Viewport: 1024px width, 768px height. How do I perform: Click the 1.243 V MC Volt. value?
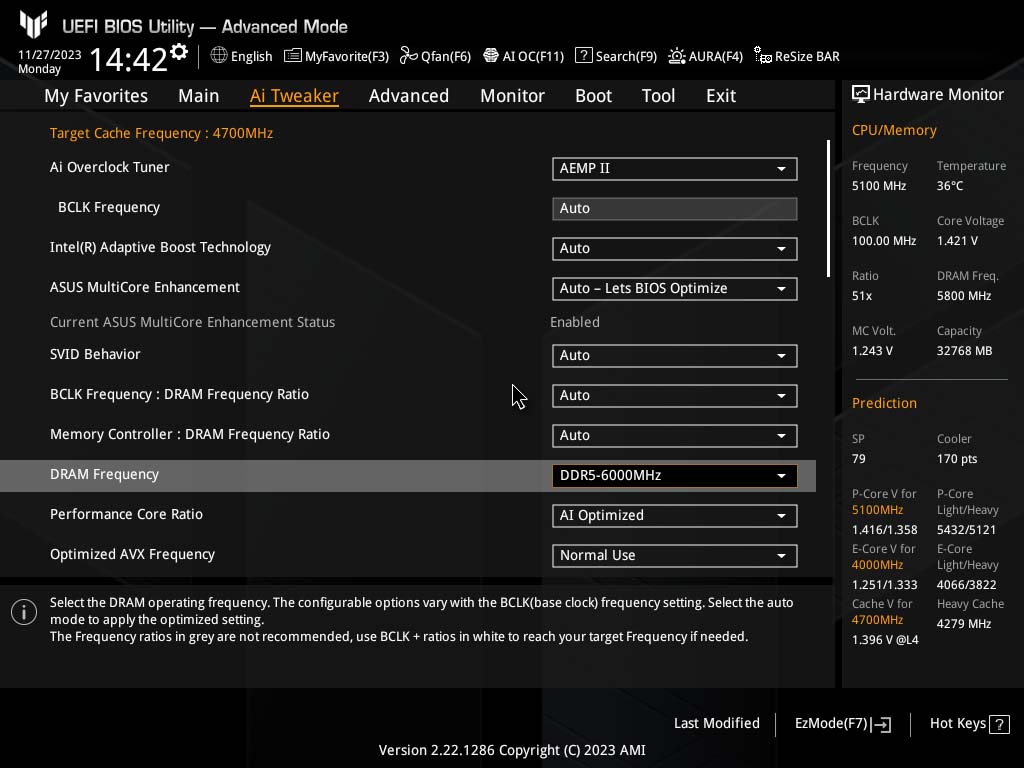[872, 351]
